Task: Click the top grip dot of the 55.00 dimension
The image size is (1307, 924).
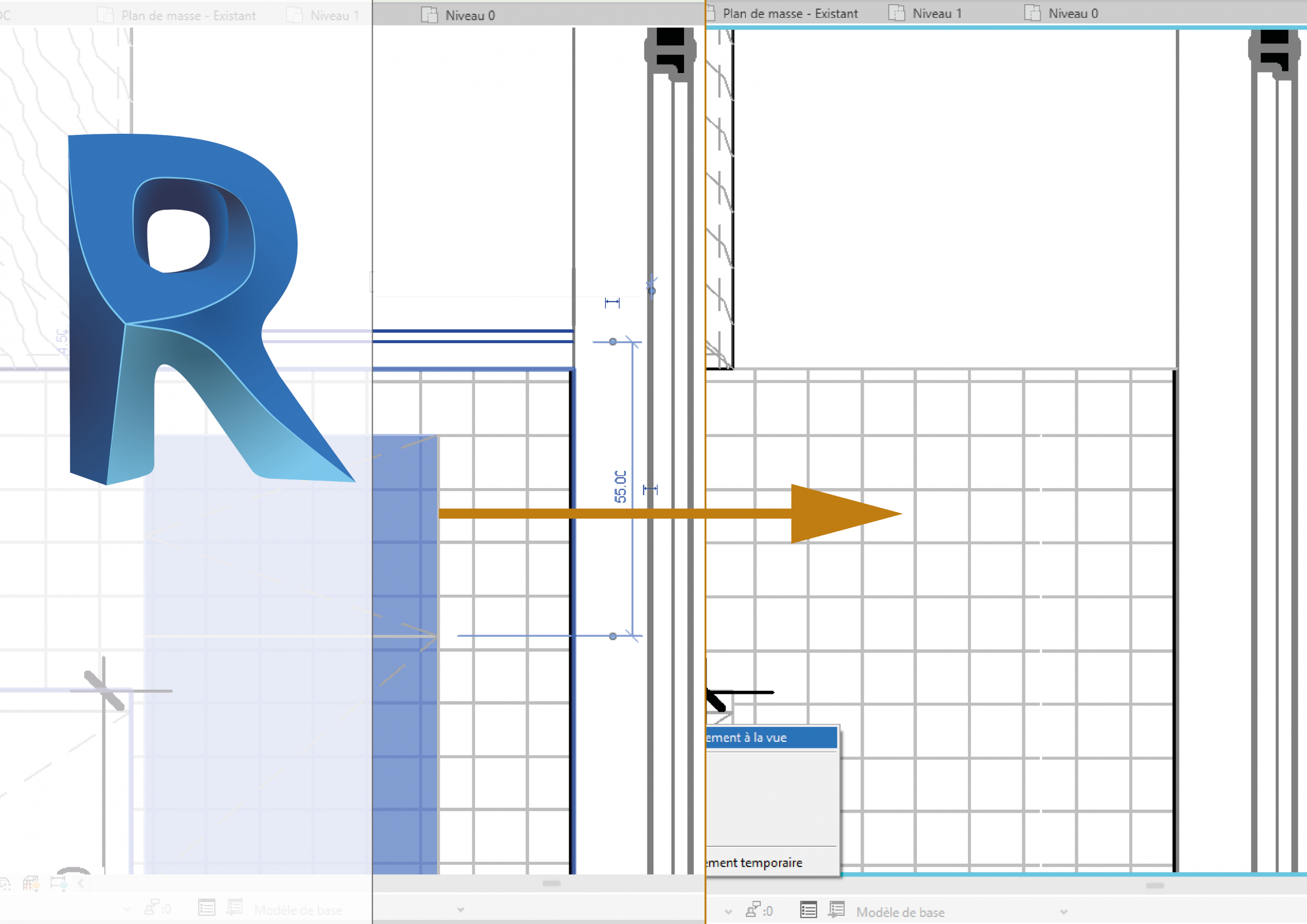Action: coord(613,342)
